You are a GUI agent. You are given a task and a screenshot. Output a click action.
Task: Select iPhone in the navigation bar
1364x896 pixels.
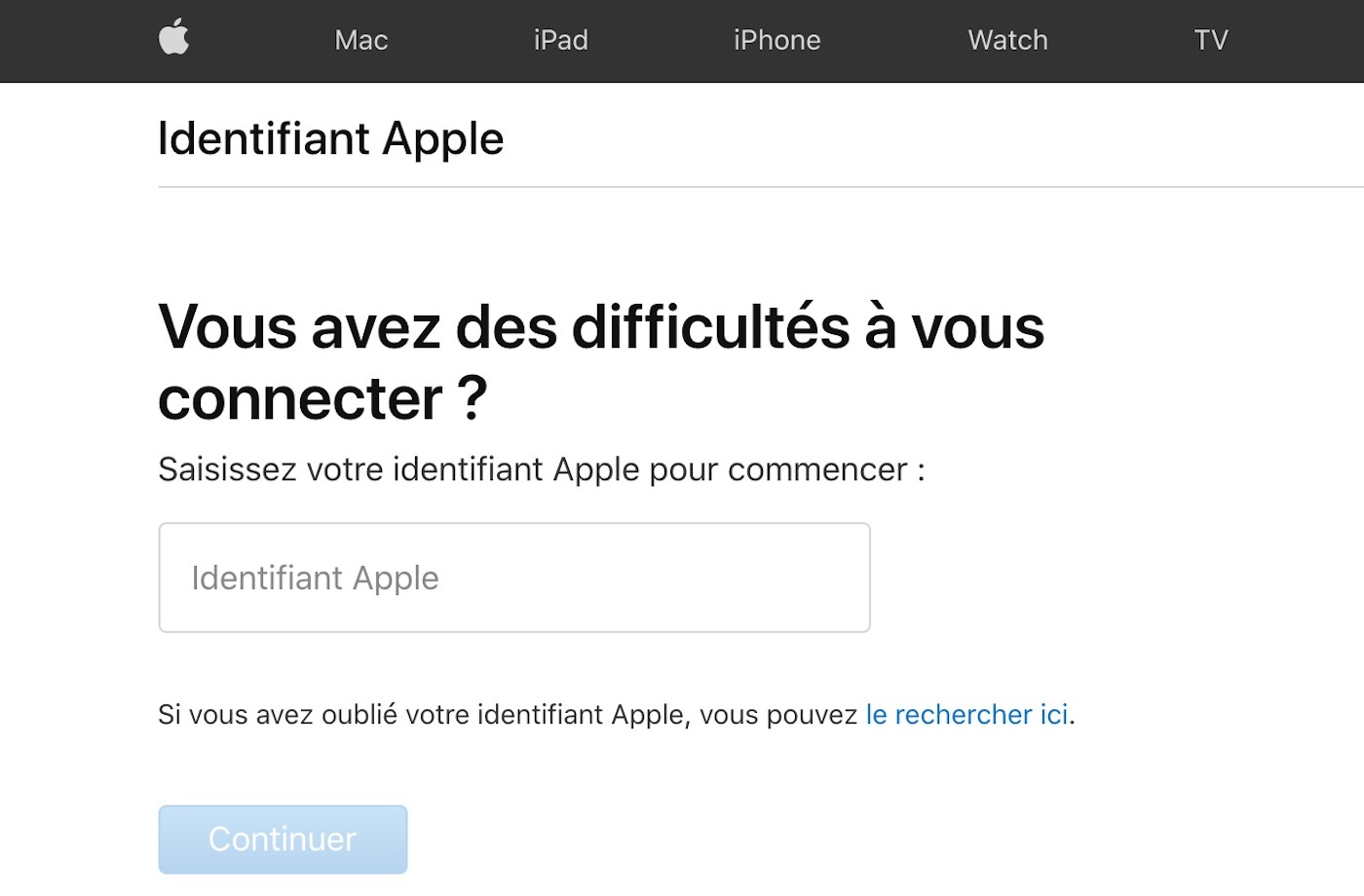pos(777,40)
